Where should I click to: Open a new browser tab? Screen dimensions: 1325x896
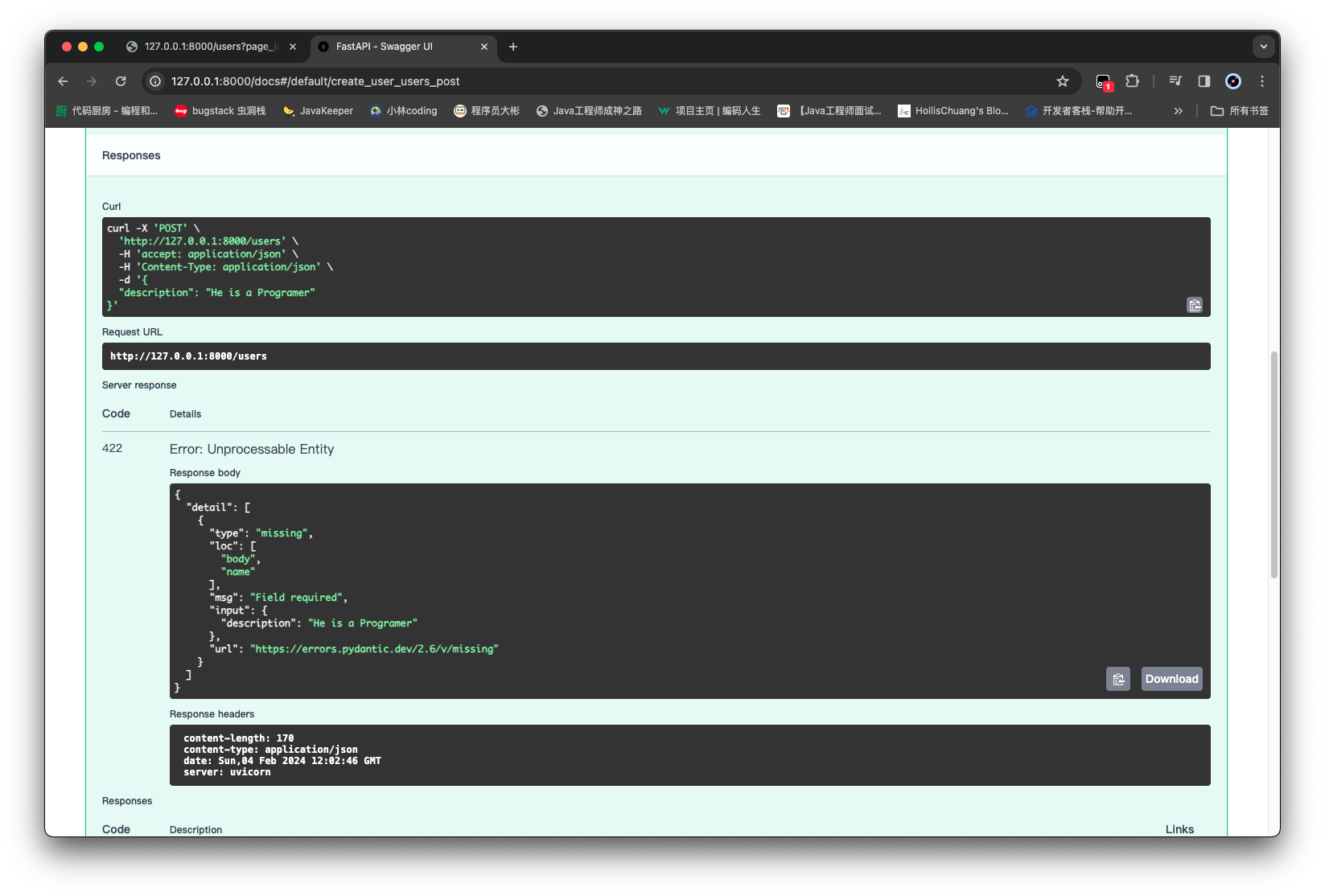point(513,47)
